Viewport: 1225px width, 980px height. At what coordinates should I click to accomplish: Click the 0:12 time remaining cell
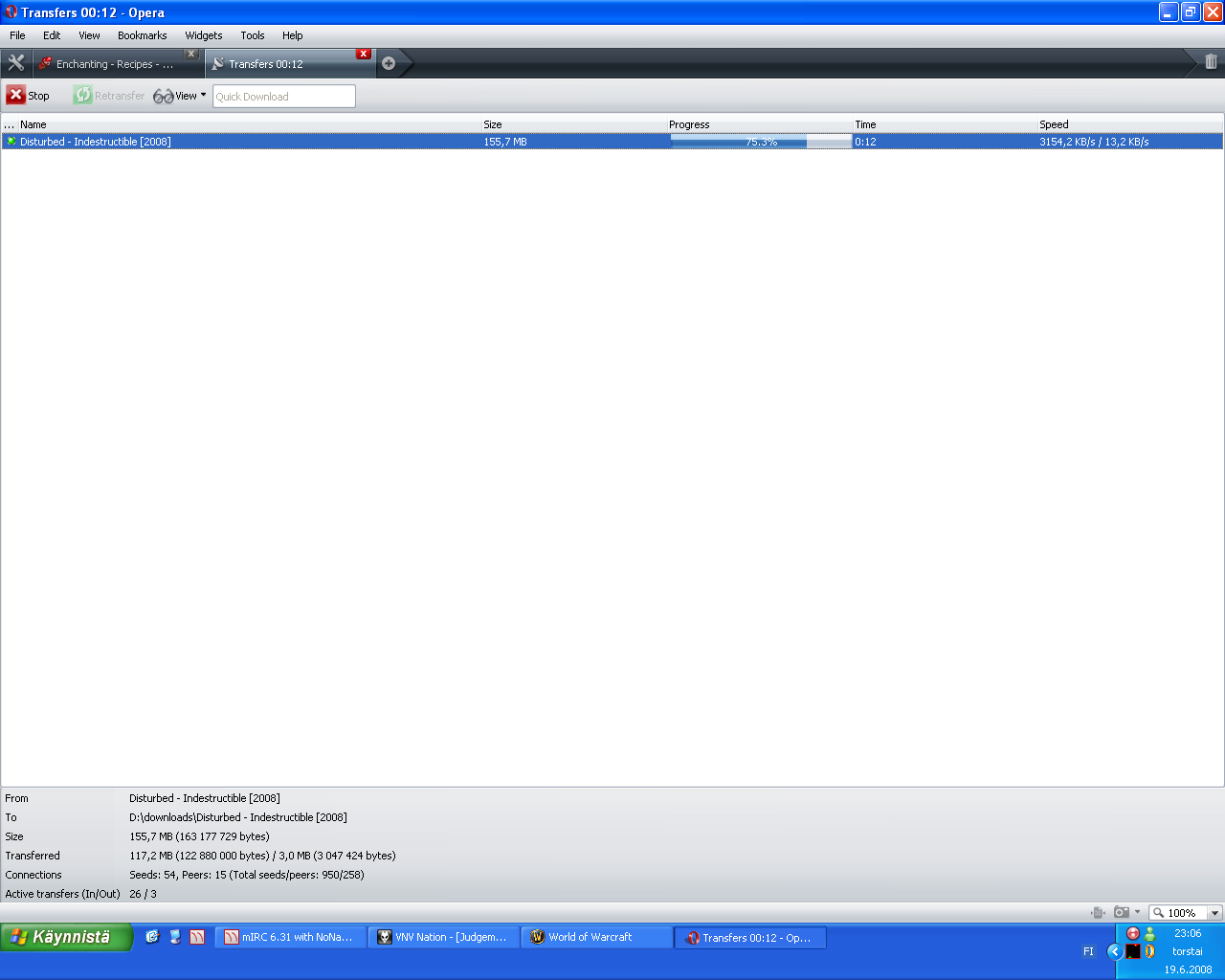coord(865,142)
